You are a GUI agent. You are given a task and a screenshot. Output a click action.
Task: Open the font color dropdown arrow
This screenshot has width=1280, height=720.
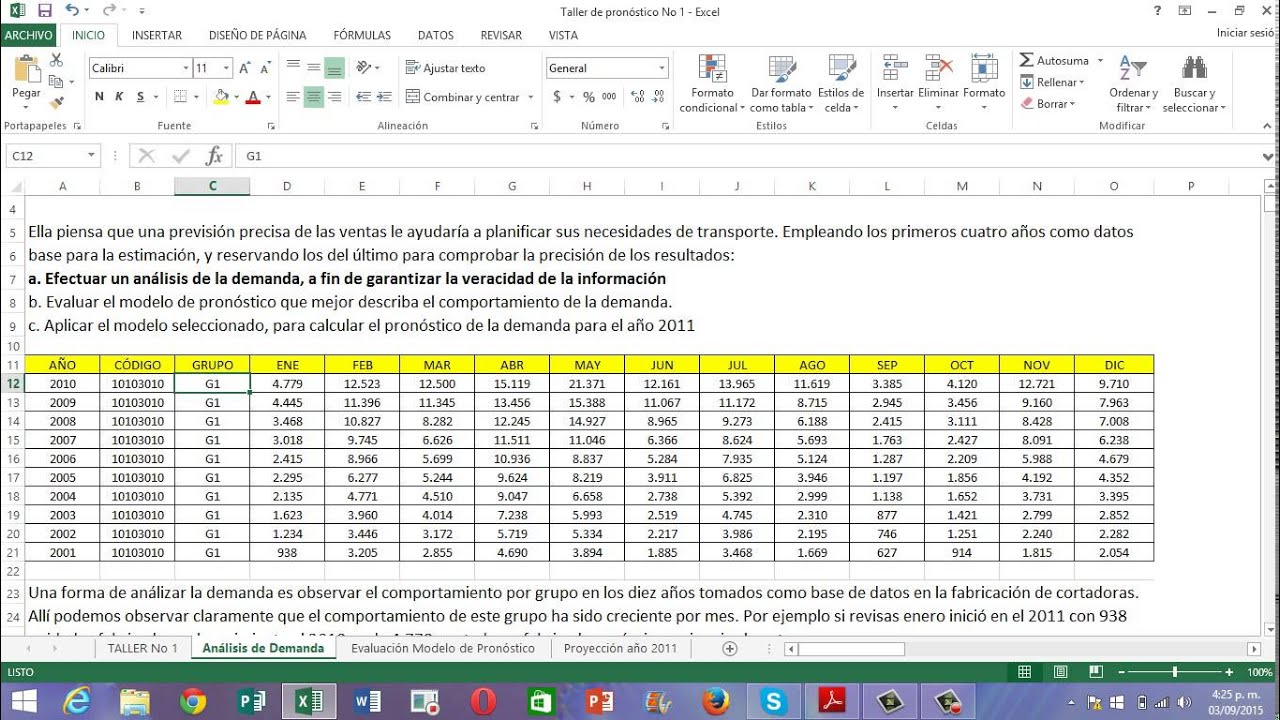coord(267,97)
